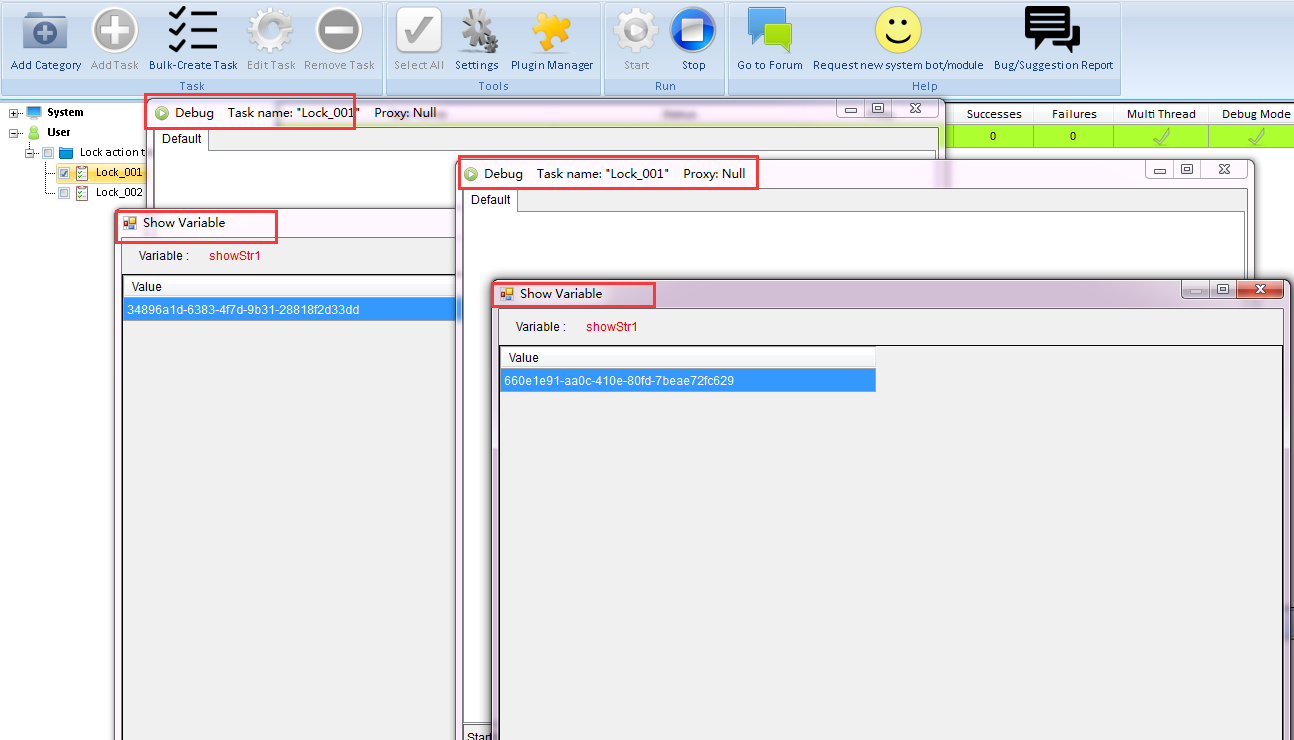Tick the Lock action category checkbox

pos(48,153)
